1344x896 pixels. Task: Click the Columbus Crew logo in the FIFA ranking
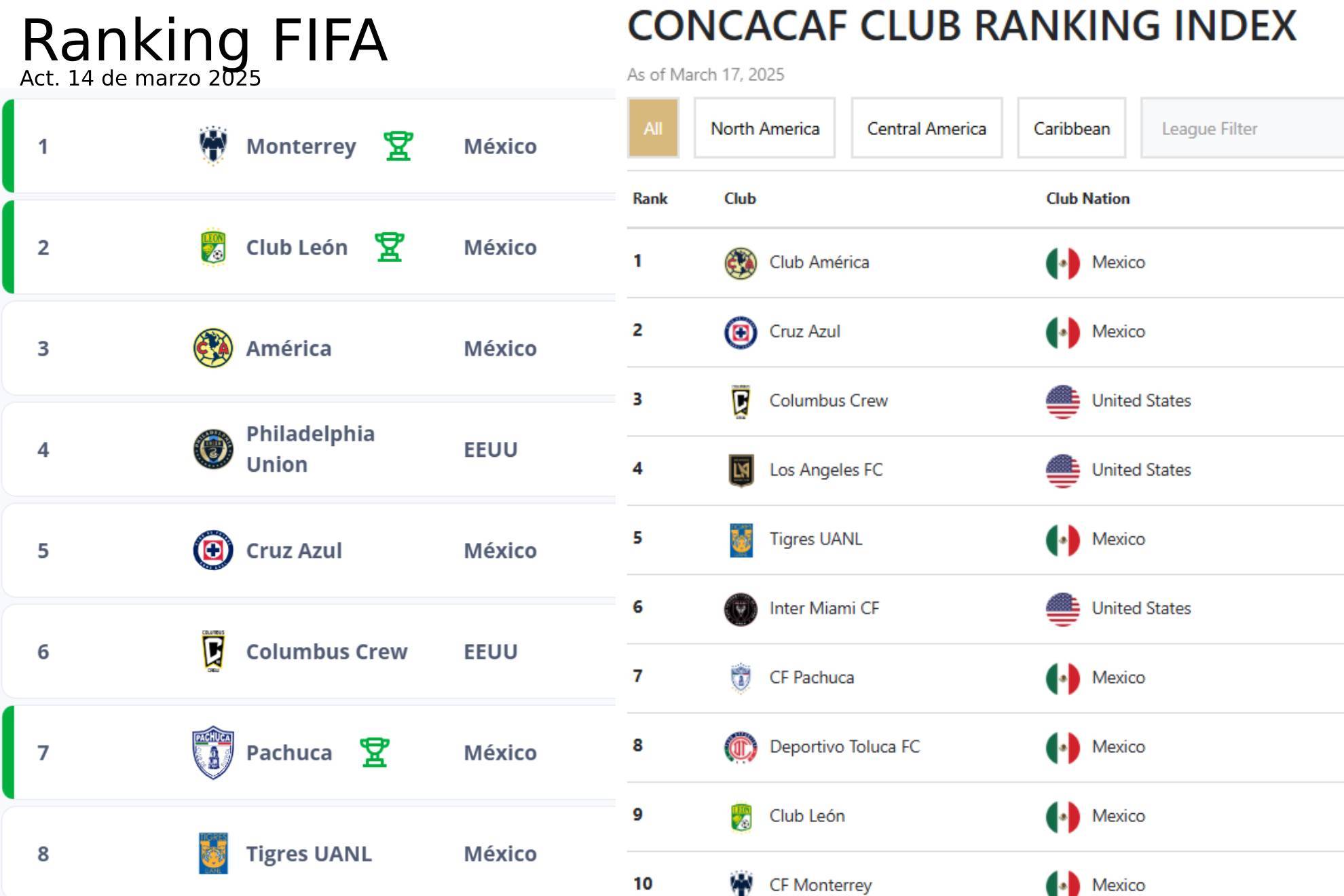(x=213, y=652)
